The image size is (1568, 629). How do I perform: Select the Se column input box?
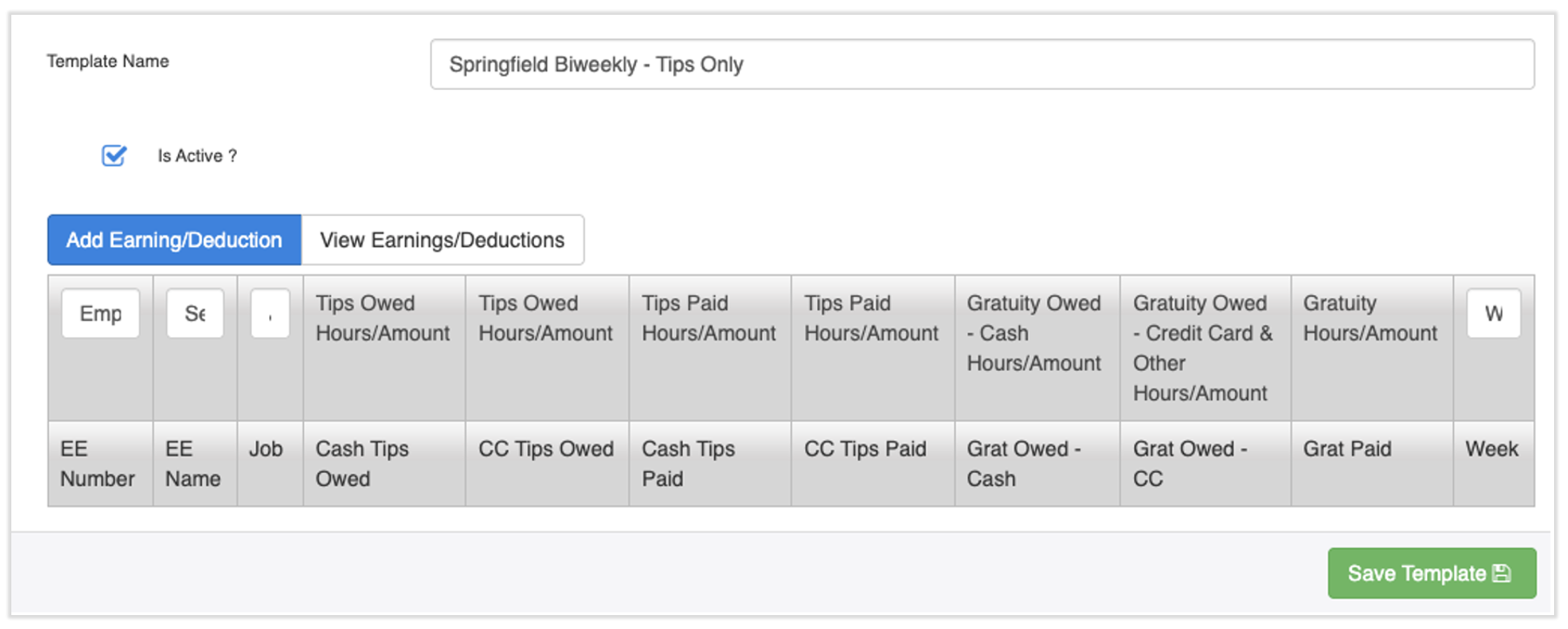pos(195,314)
